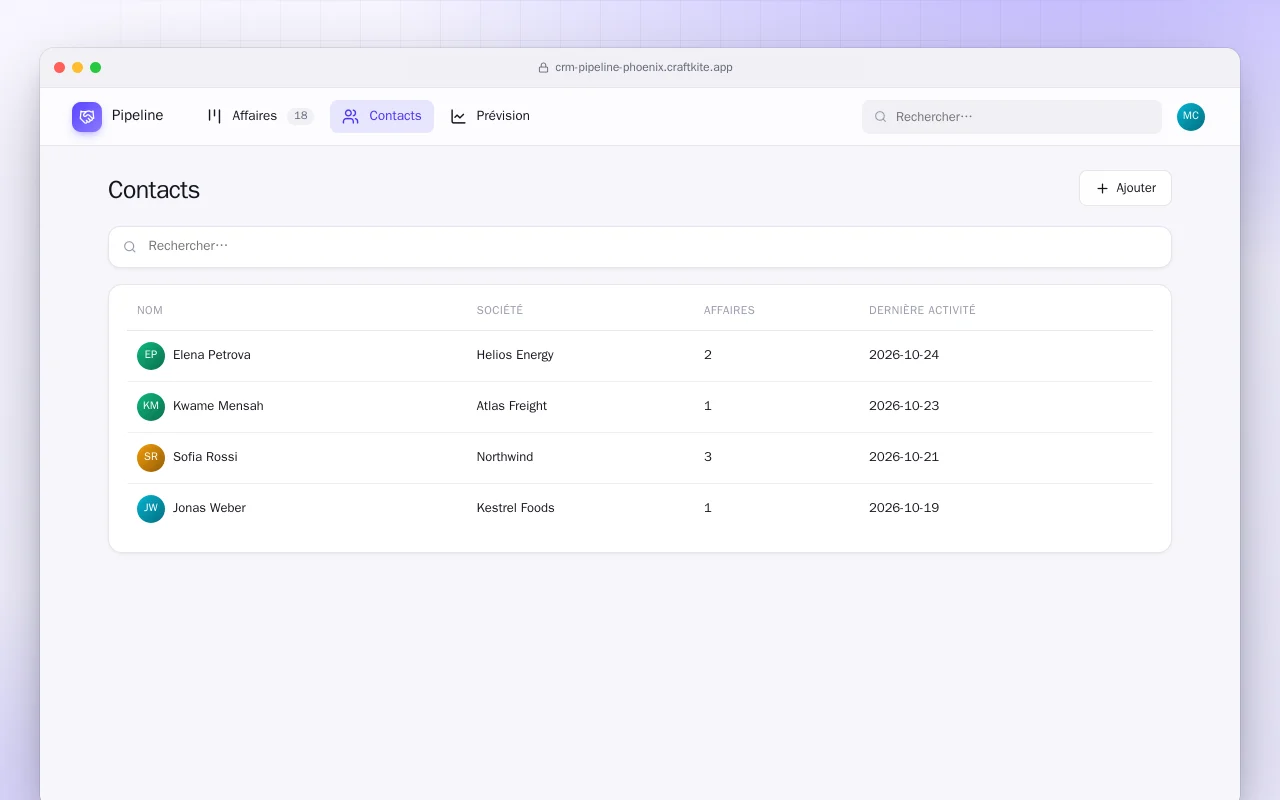This screenshot has width=1280, height=800.
Task: Open the Affaires tab
Action: (x=260, y=116)
